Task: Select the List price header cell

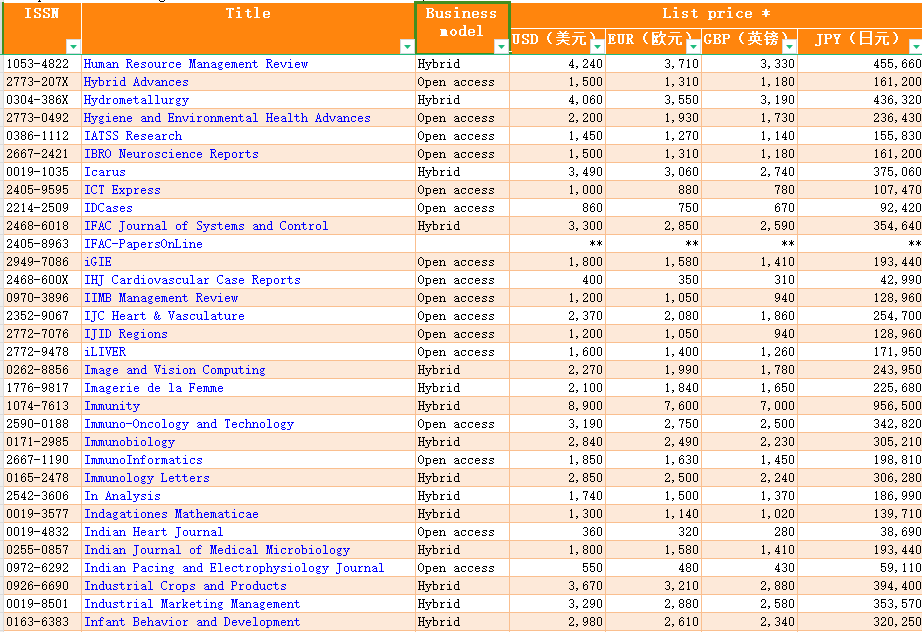Action: pyautogui.click(x=715, y=14)
